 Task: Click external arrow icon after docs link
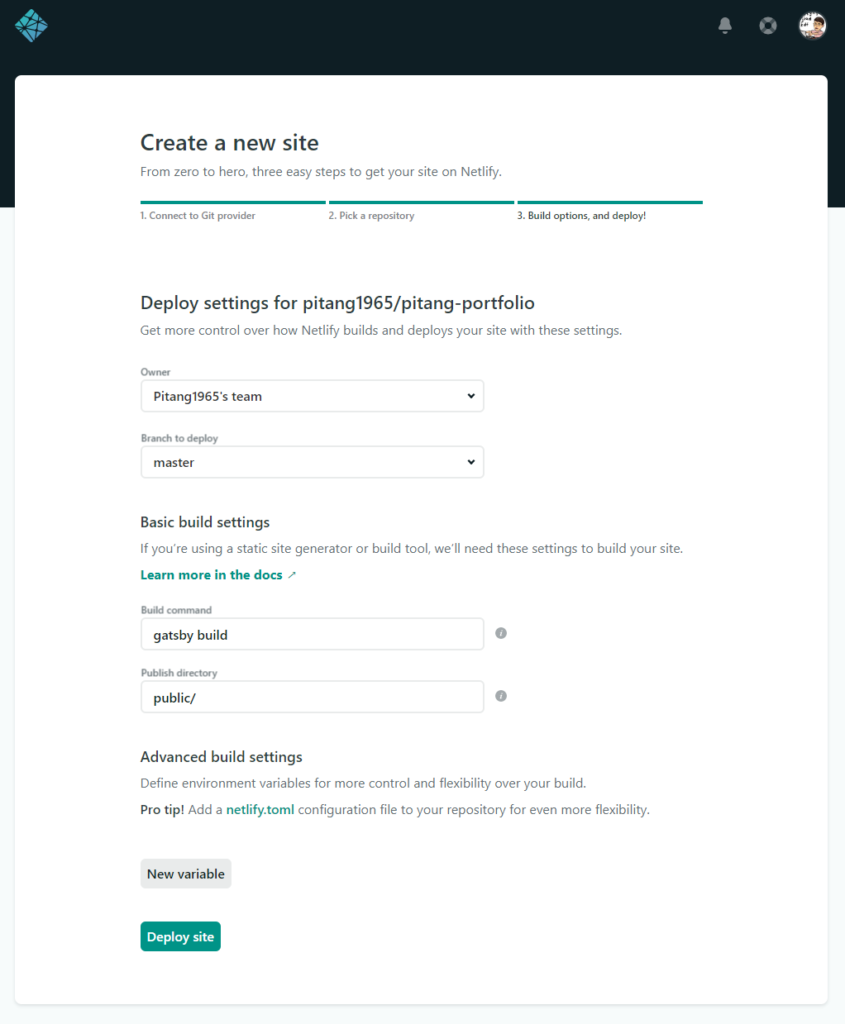292,575
